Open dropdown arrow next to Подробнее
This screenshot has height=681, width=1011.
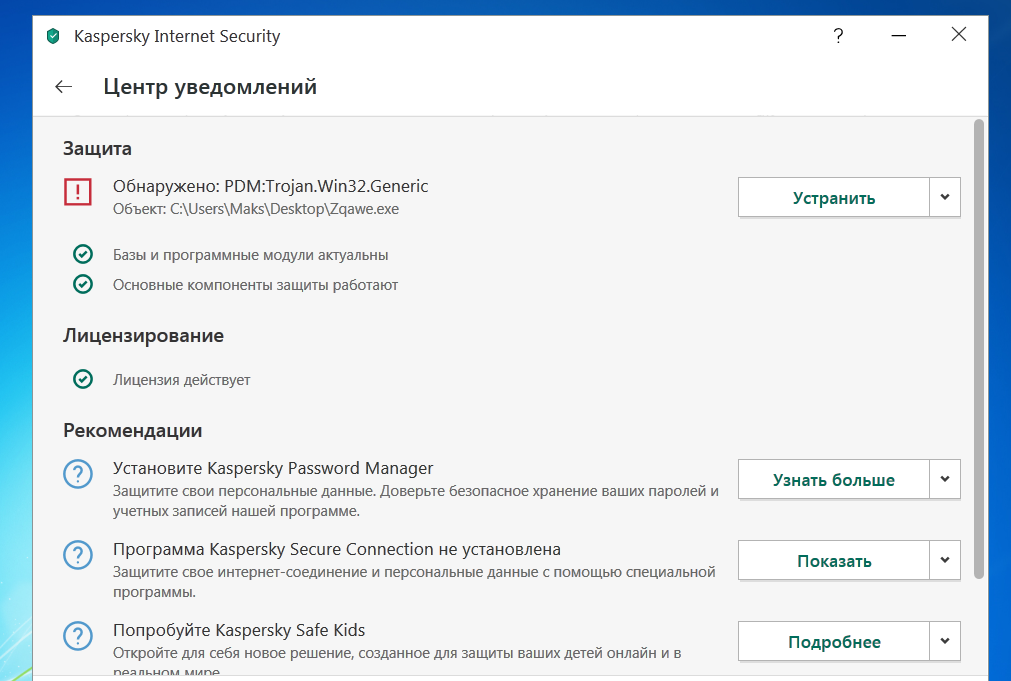coord(945,641)
